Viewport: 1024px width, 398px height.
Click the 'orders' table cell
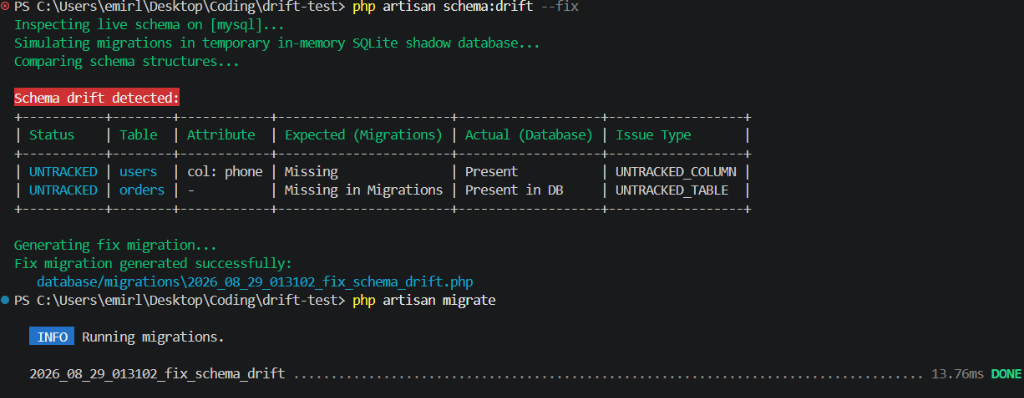click(142, 190)
